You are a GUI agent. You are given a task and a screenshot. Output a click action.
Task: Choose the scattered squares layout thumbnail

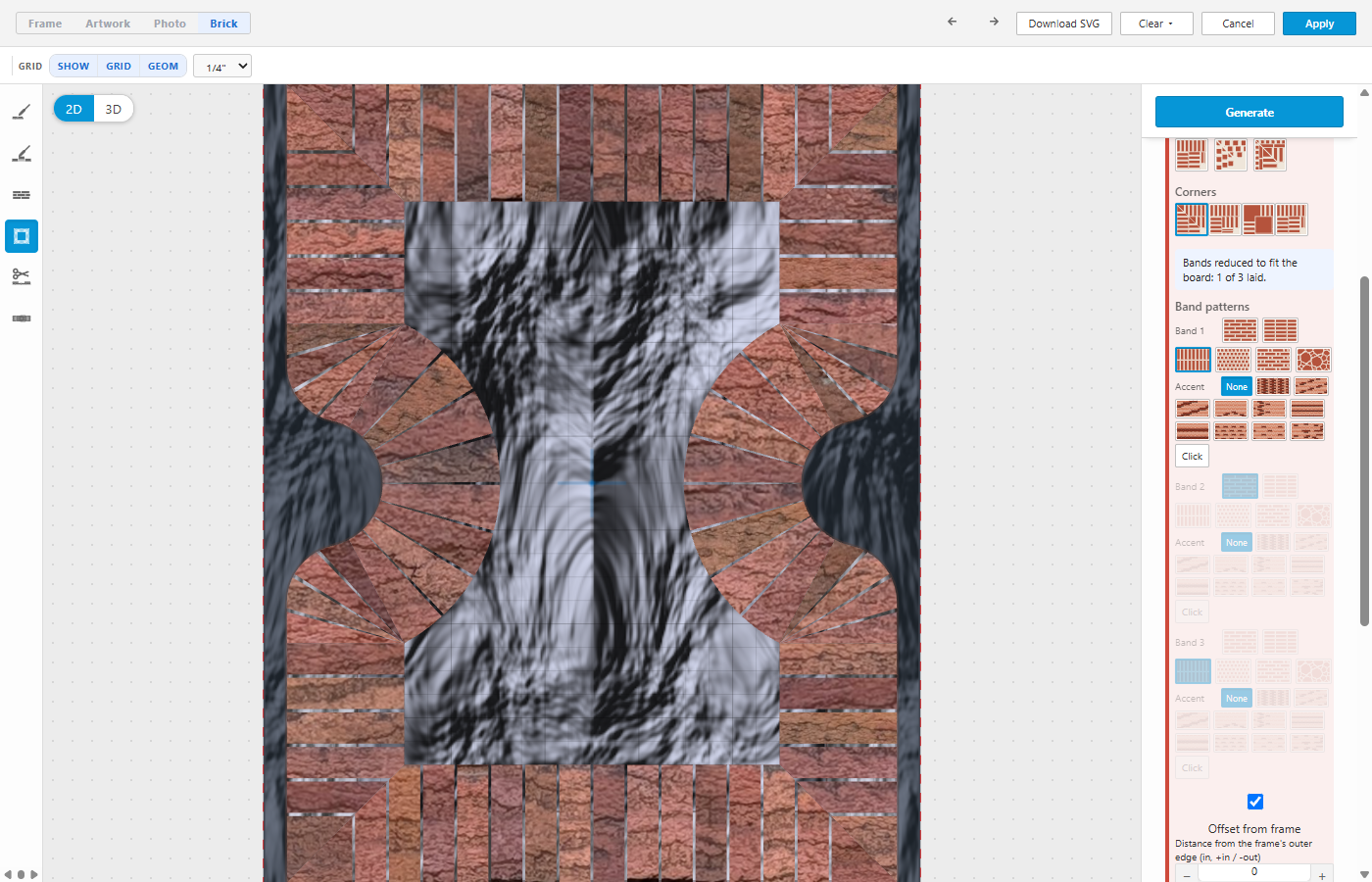click(x=1231, y=155)
